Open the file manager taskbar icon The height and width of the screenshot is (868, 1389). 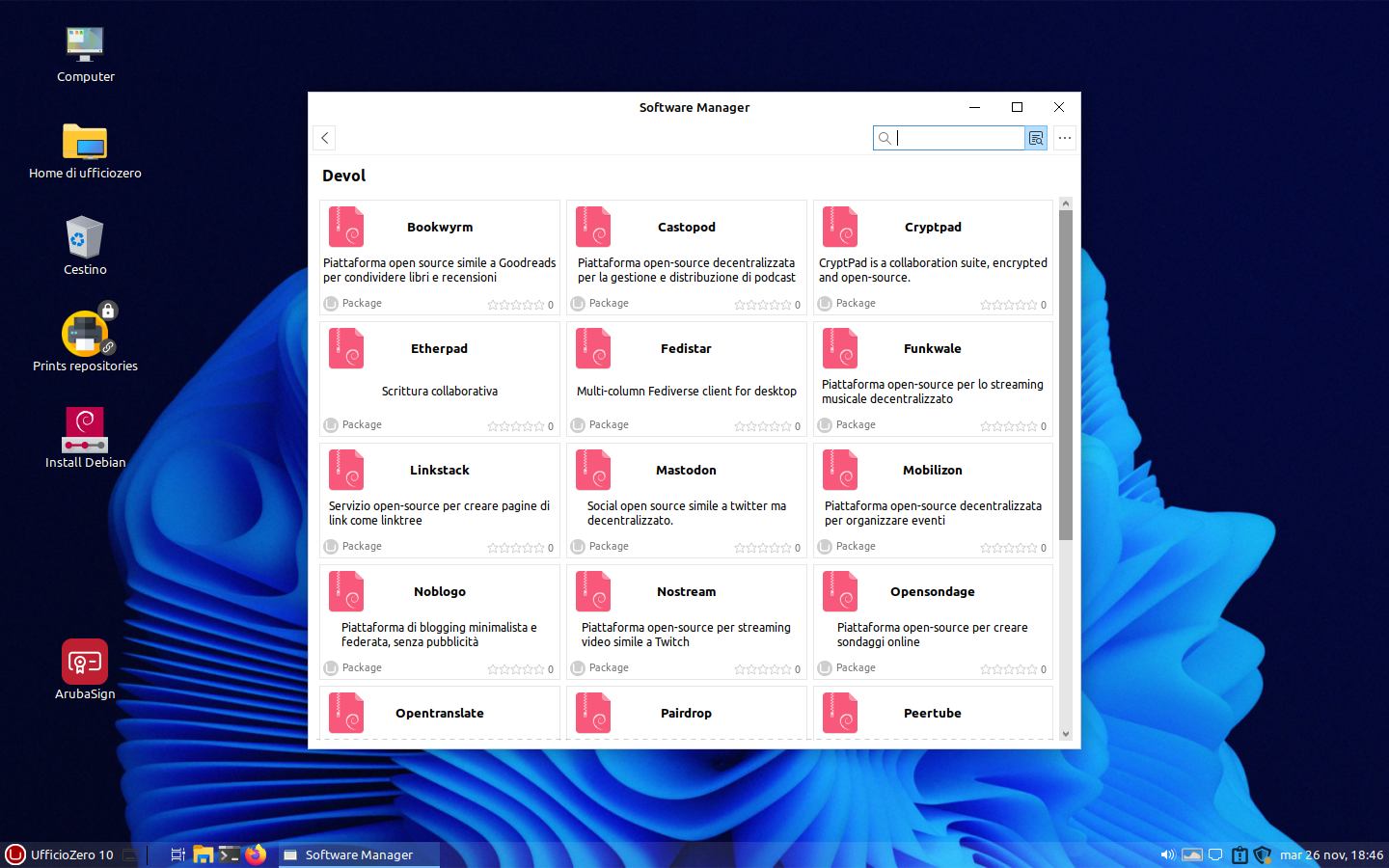(x=204, y=854)
